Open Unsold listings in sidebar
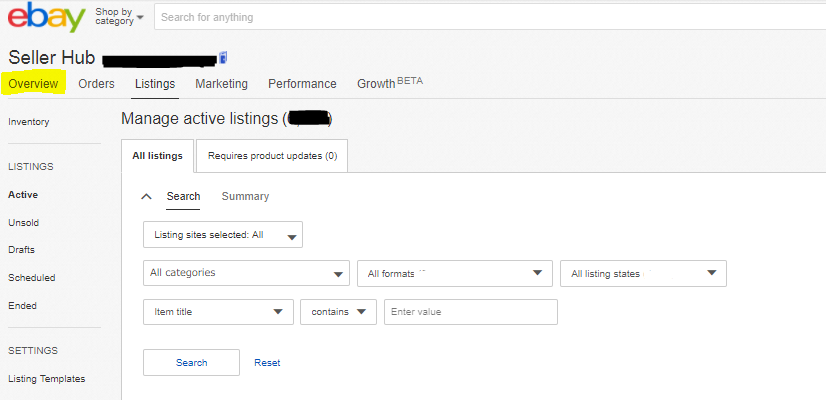 tap(23, 223)
